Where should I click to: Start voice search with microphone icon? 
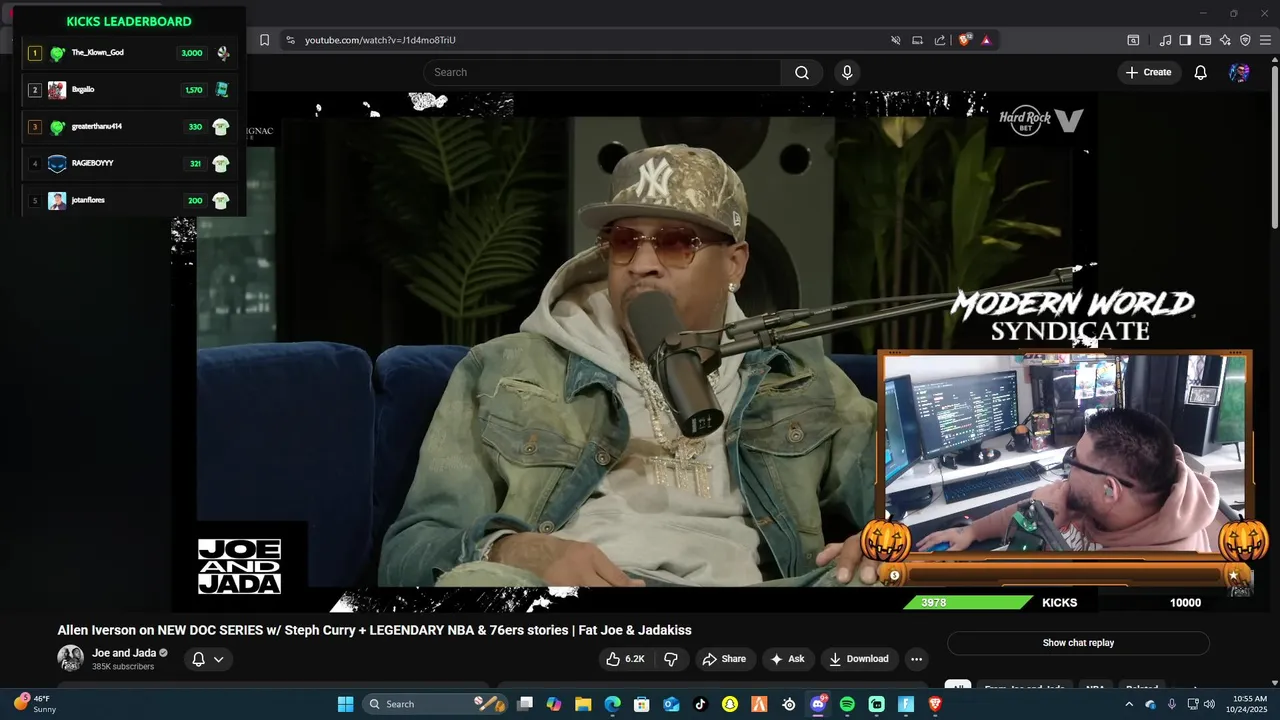click(847, 72)
